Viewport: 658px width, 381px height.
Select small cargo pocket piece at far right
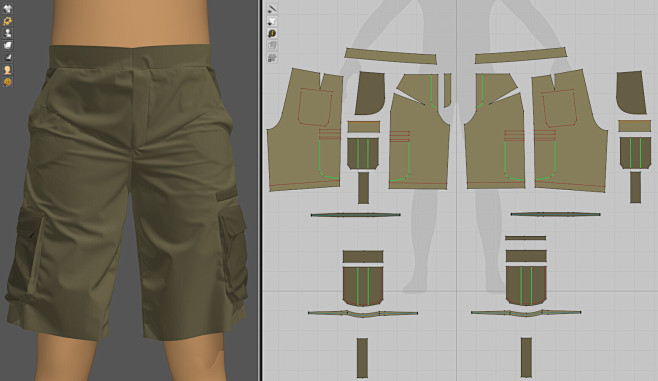[635, 153]
